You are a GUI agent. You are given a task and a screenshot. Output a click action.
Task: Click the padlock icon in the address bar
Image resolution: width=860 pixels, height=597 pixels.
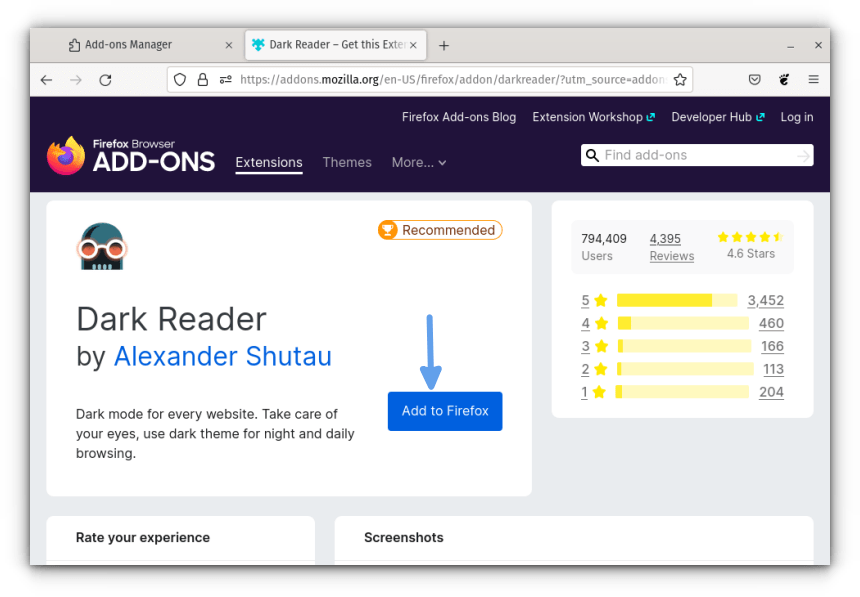201,79
